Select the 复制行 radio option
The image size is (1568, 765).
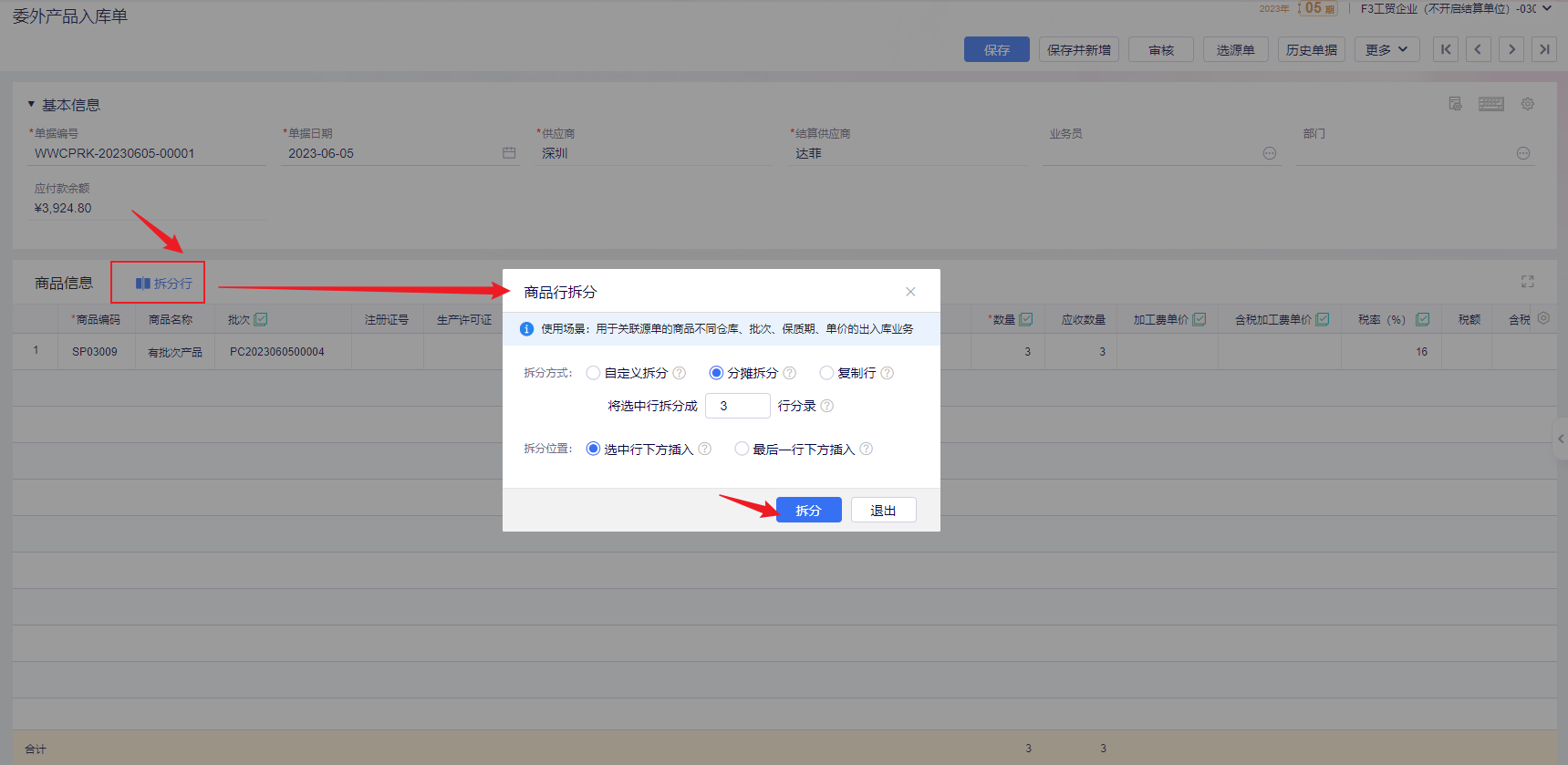click(826, 373)
